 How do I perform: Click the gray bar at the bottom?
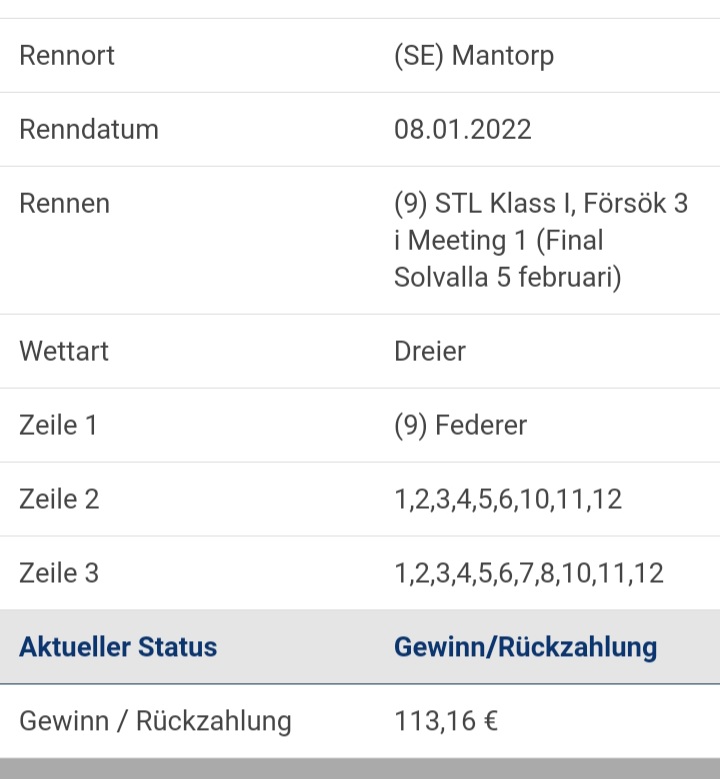tap(360, 769)
